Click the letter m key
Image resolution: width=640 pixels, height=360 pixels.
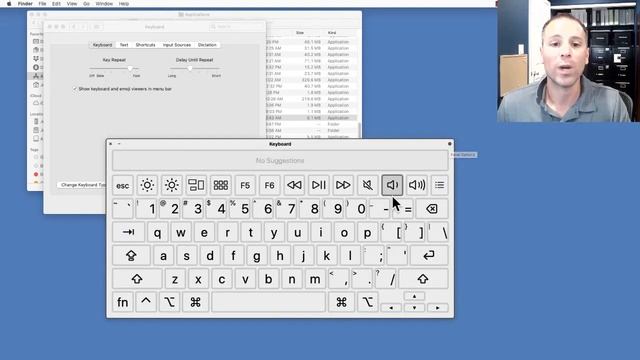point(315,279)
